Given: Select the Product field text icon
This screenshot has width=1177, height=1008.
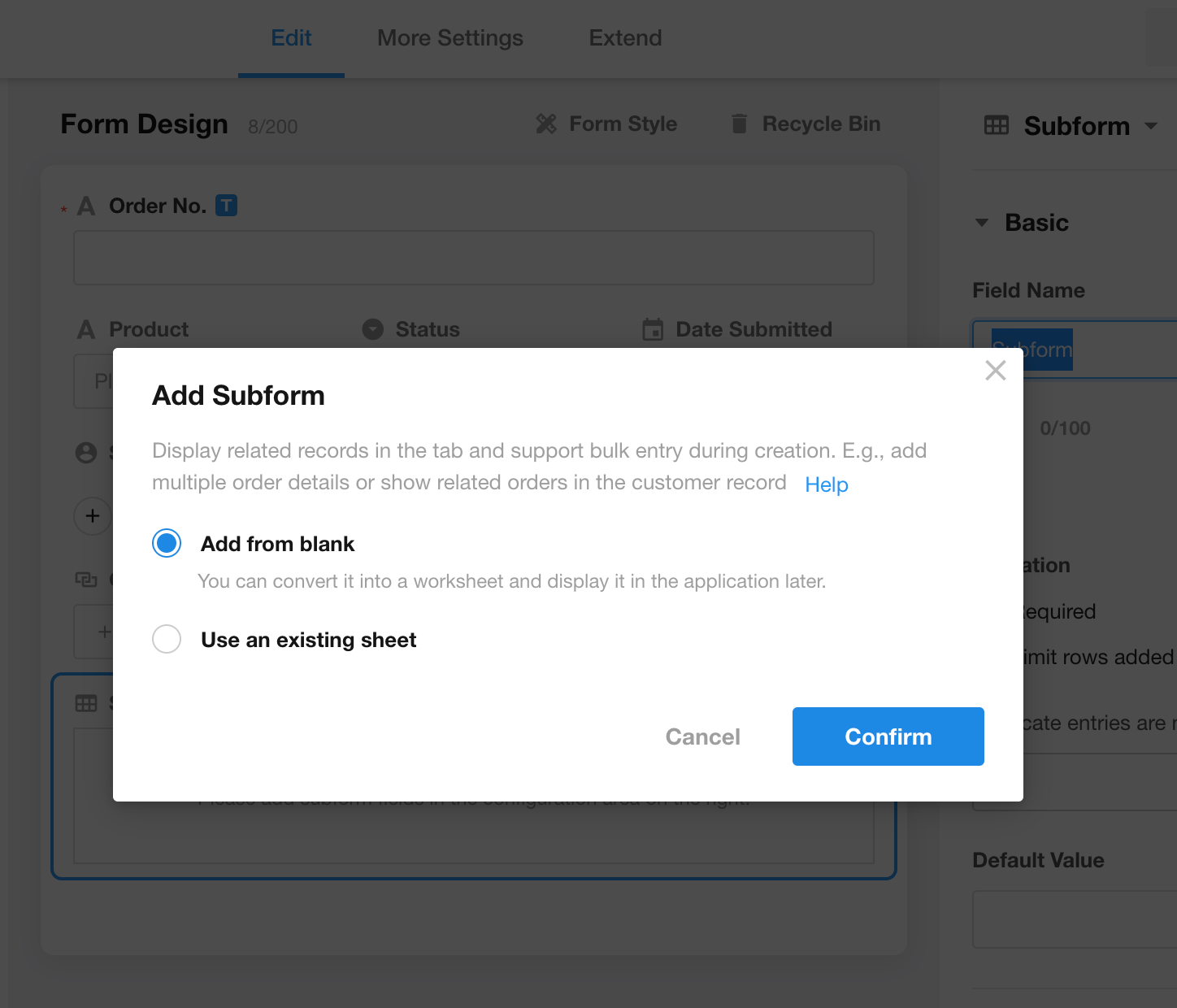Looking at the screenshot, I should tap(86, 329).
